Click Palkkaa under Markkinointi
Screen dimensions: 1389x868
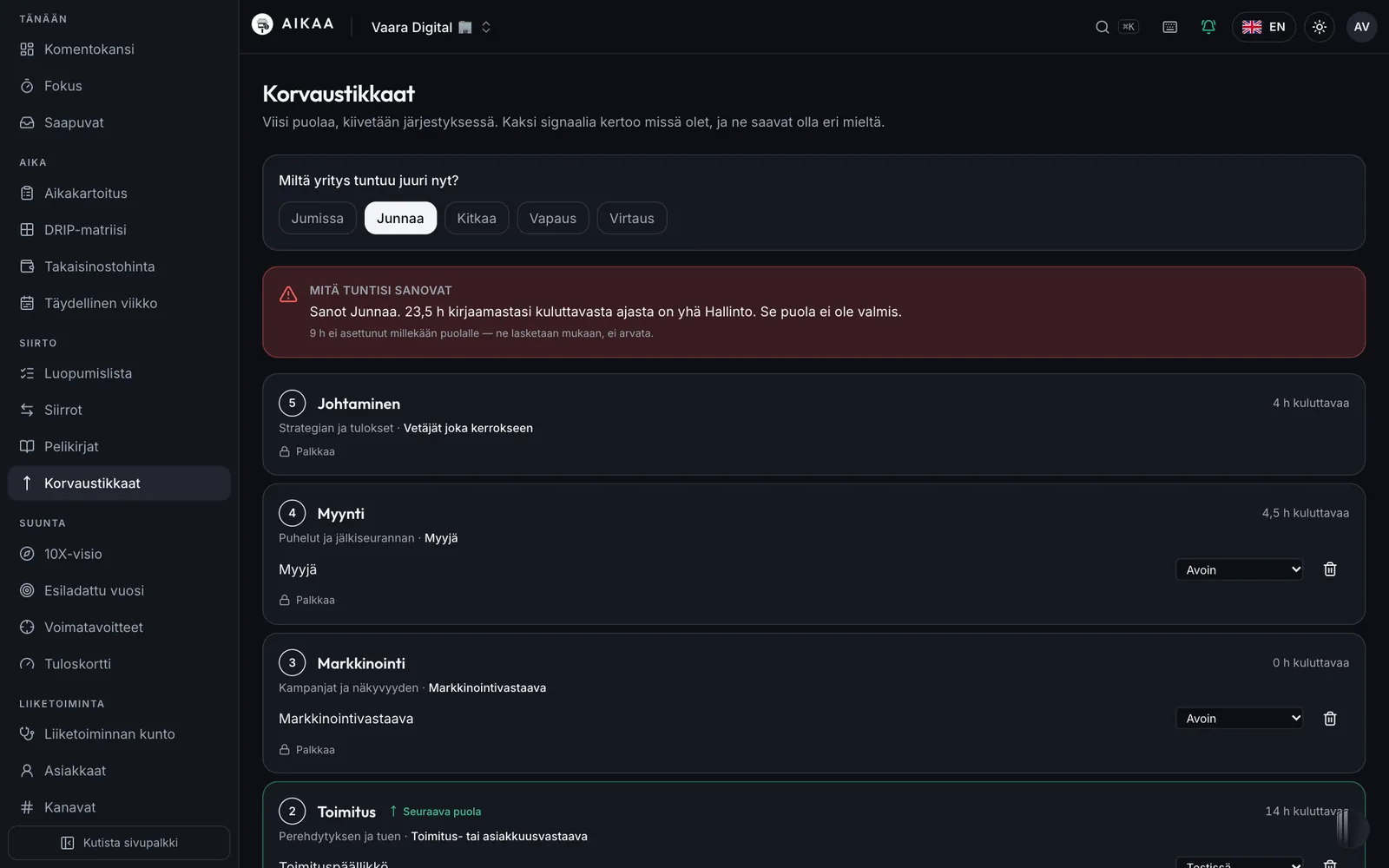(307, 750)
